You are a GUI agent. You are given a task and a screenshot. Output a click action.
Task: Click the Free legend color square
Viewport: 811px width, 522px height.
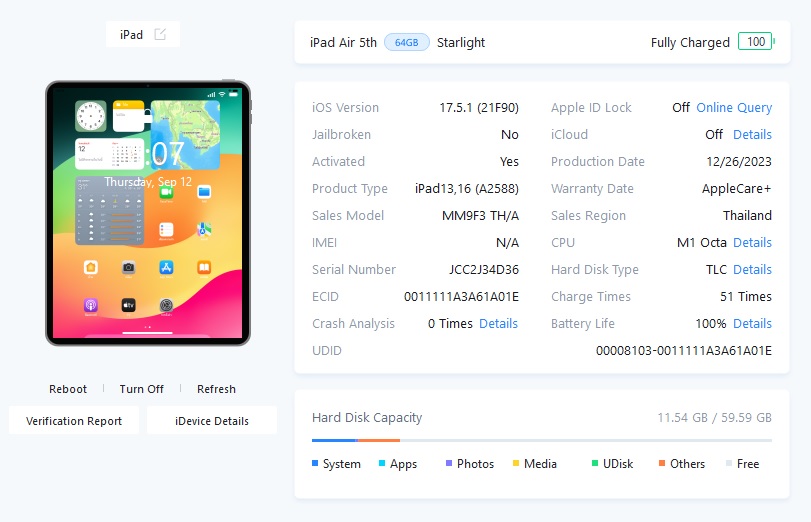[x=729, y=463]
